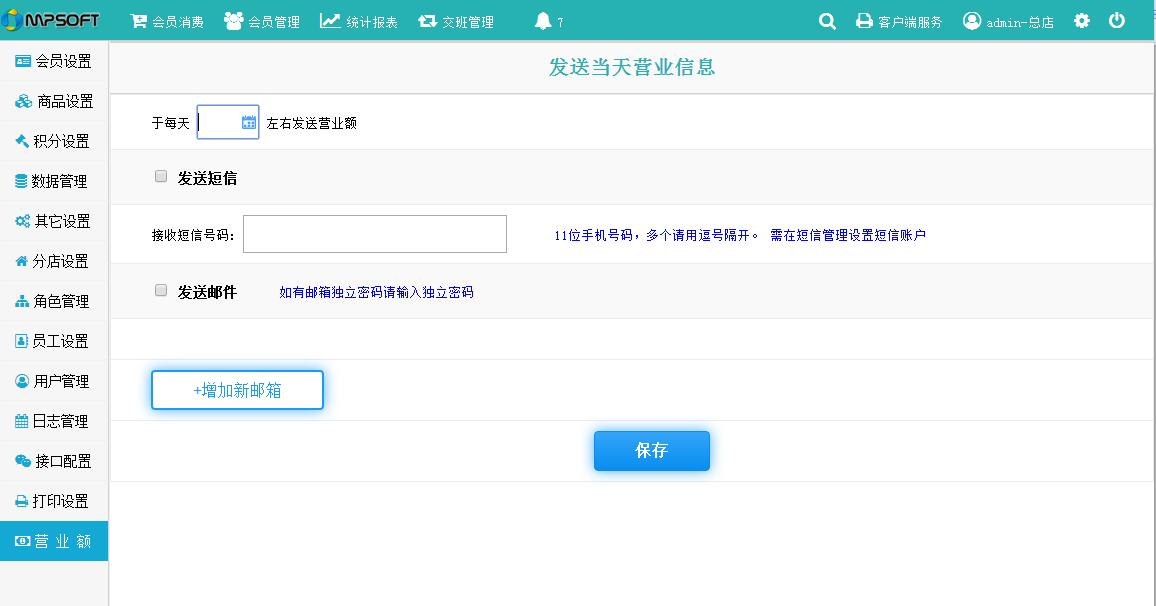Click the 保存 button
The height and width of the screenshot is (606, 1156).
point(652,450)
